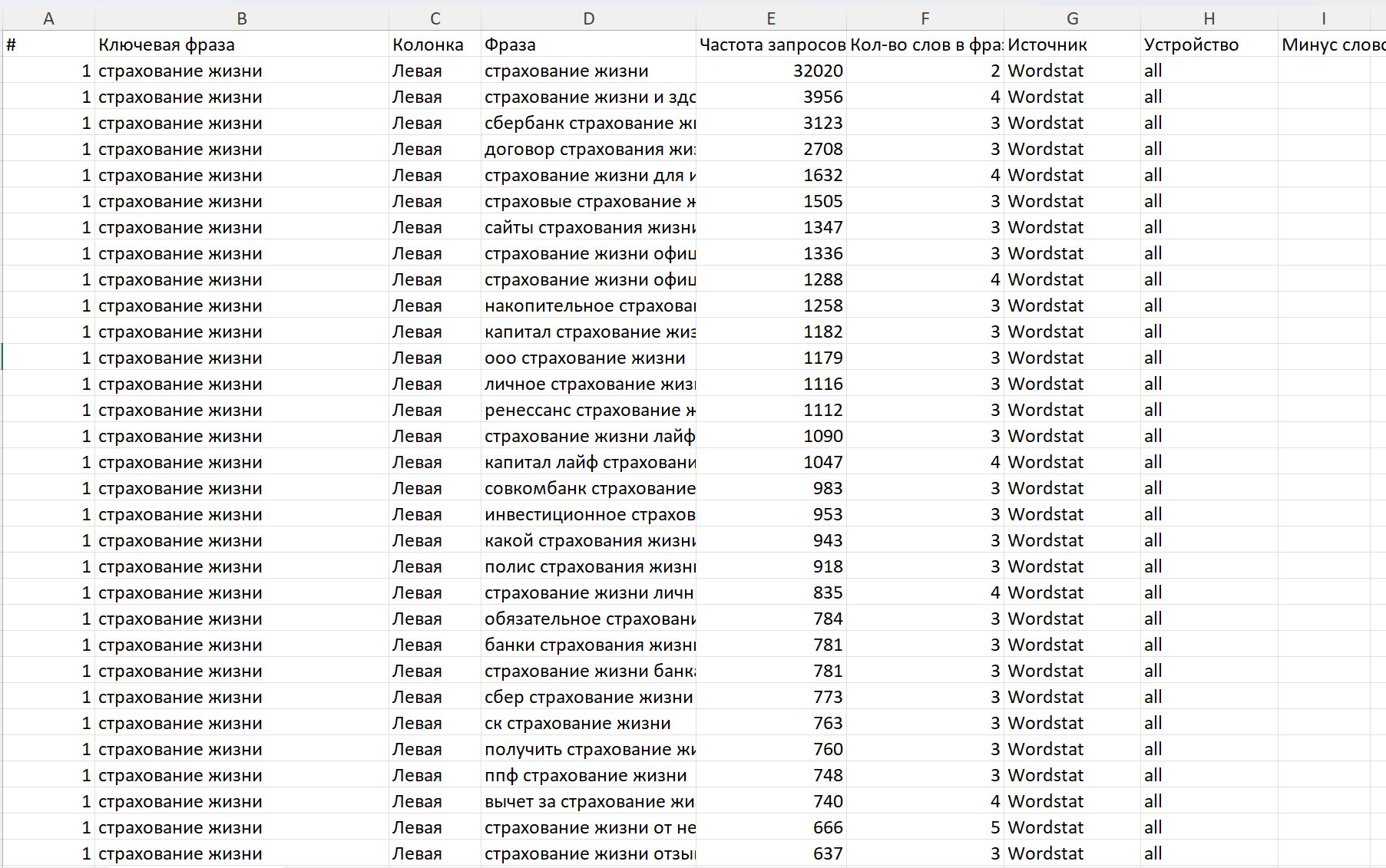Screen dimensions: 1386x868
Task: Select the cell with frequency 3123
Action: pyautogui.click(x=771, y=123)
